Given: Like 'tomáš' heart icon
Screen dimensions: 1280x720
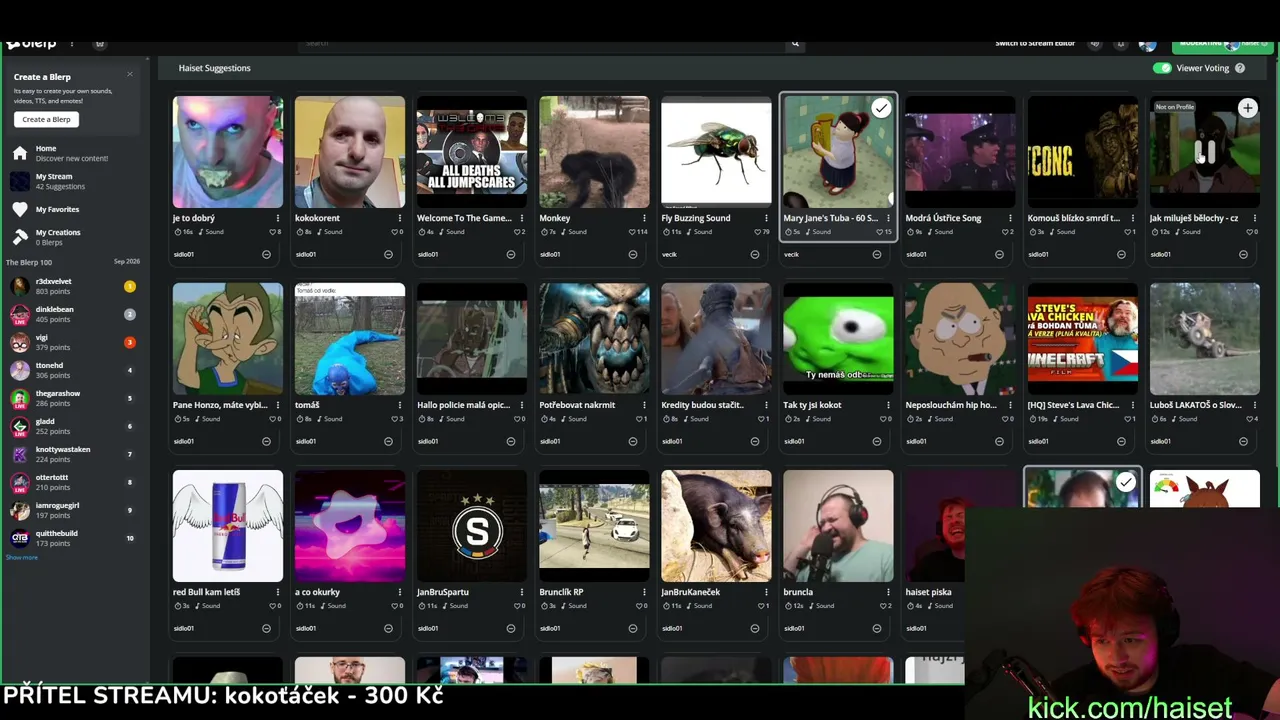Looking at the screenshot, I should 394,419.
